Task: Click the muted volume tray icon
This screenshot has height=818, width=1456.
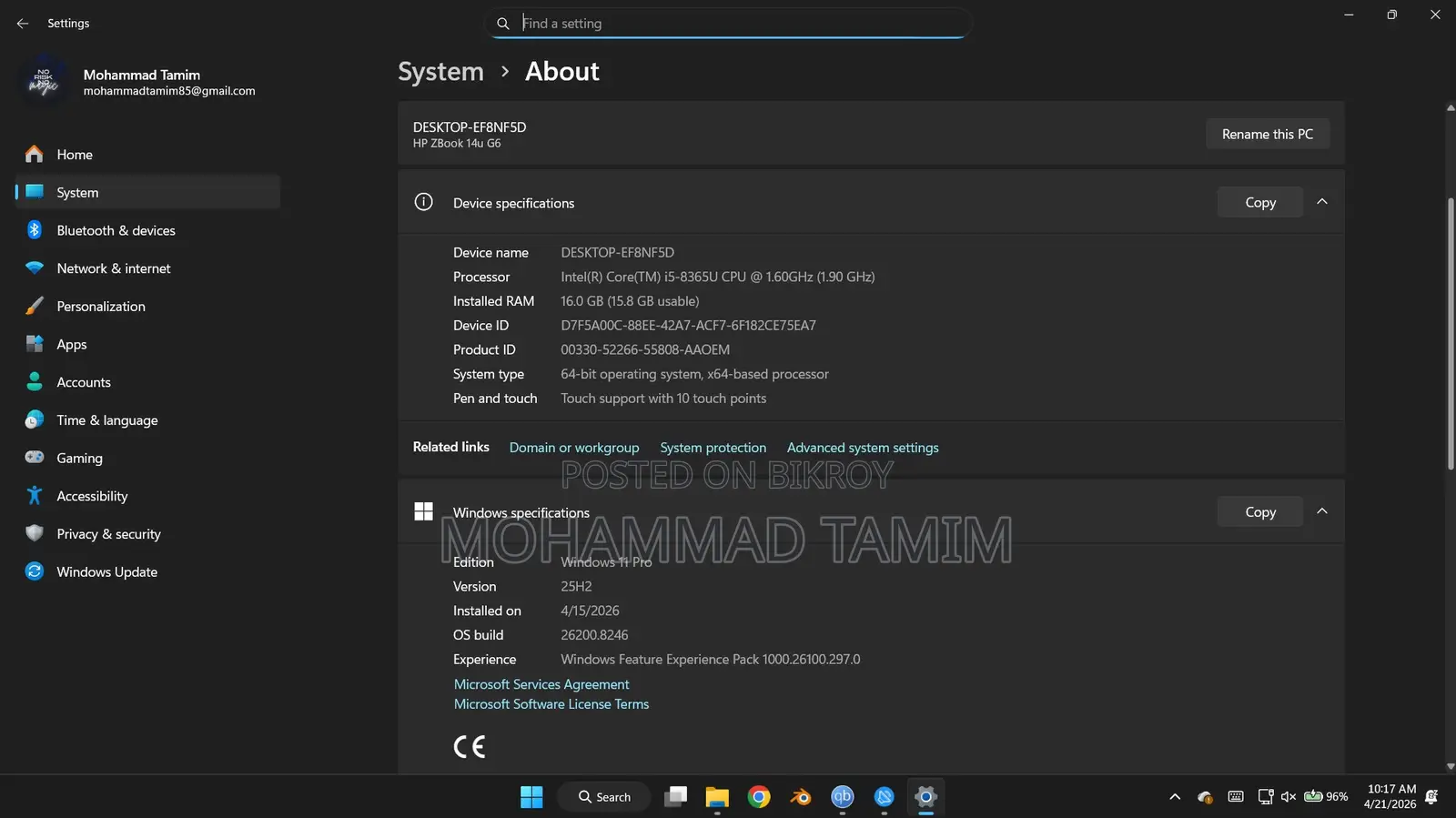Action: click(1289, 797)
